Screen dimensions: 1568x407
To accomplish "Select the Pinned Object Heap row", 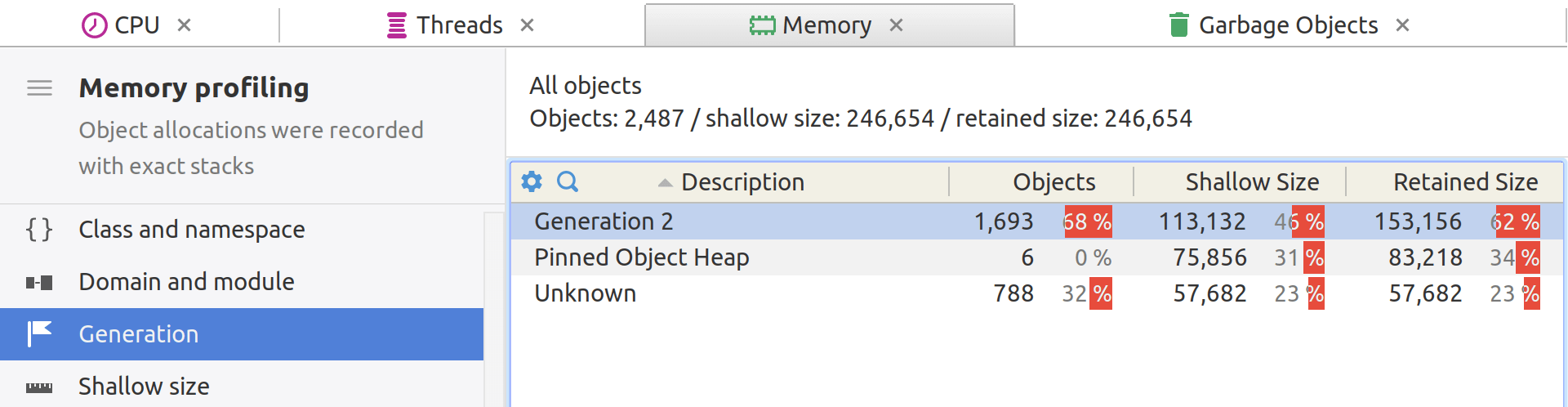I will click(x=1037, y=257).
